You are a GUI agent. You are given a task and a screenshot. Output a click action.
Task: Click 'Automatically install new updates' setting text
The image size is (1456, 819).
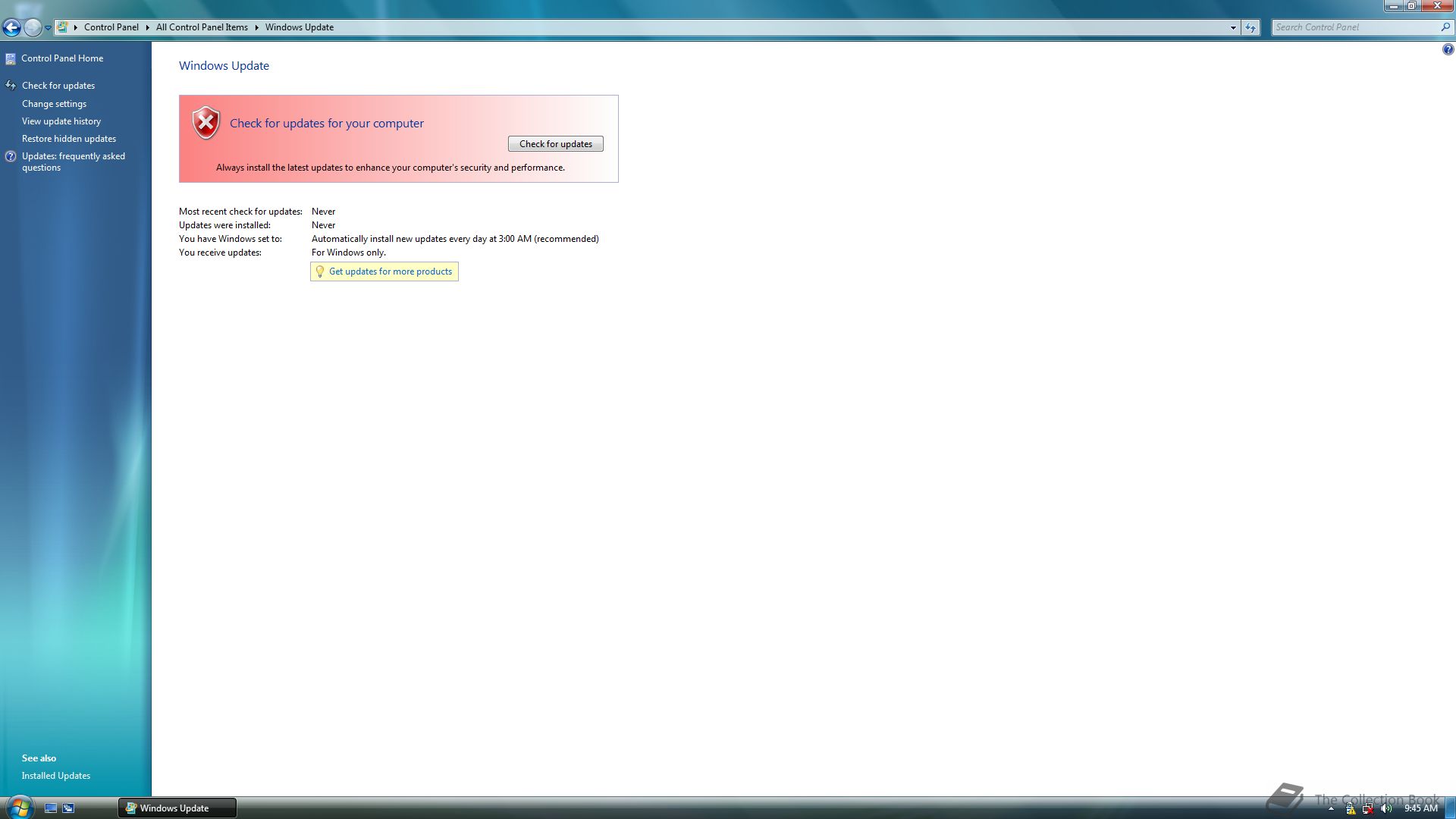pyautogui.click(x=455, y=239)
